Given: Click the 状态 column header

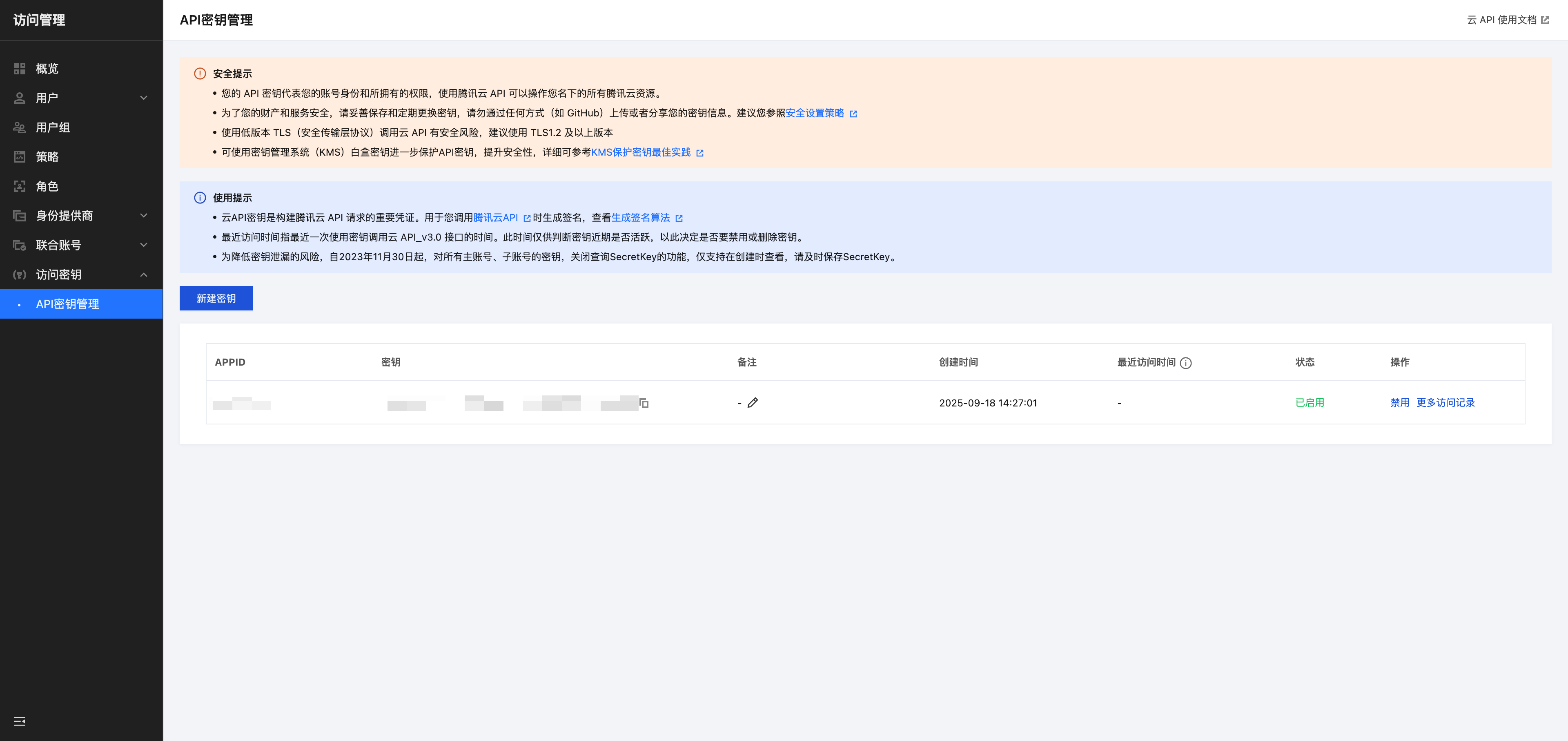Looking at the screenshot, I should click(1305, 362).
